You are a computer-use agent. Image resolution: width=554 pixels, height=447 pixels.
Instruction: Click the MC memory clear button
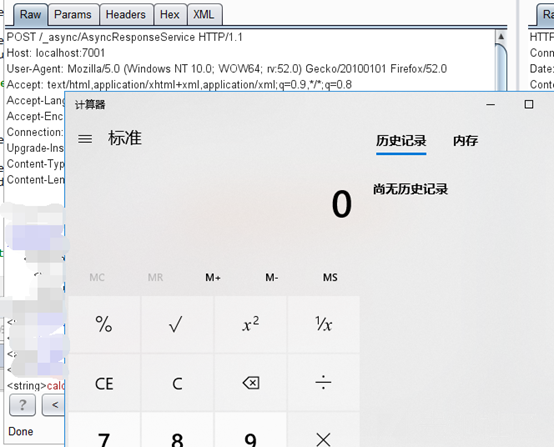coord(97,277)
